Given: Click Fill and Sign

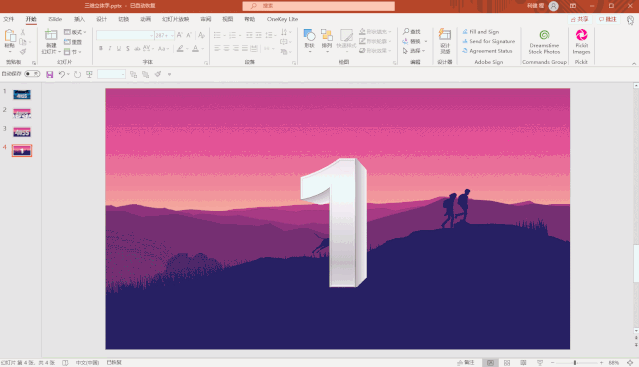Looking at the screenshot, I should [x=480, y=32].
